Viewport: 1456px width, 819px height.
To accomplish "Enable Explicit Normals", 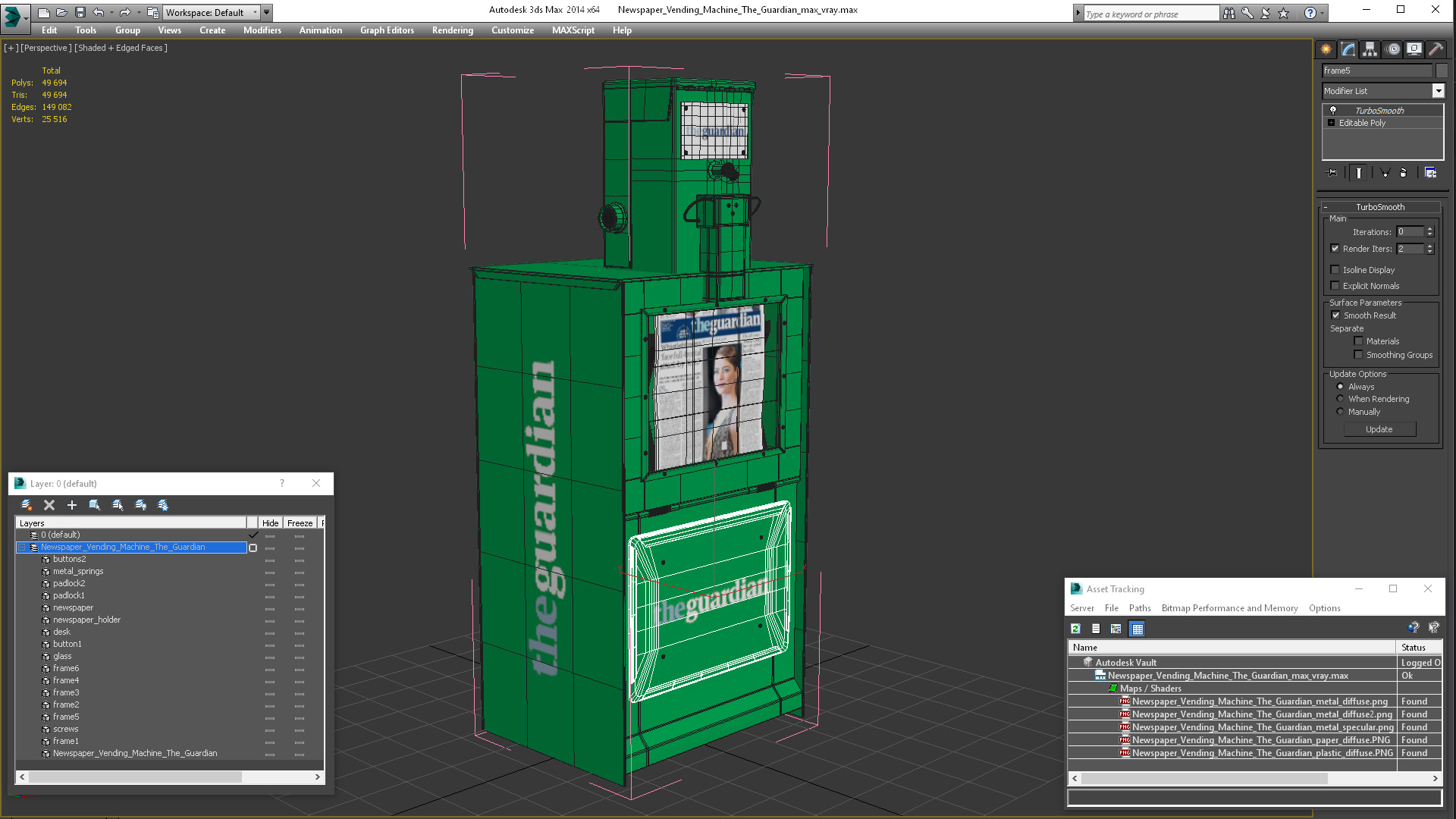I will (1335, 286).
